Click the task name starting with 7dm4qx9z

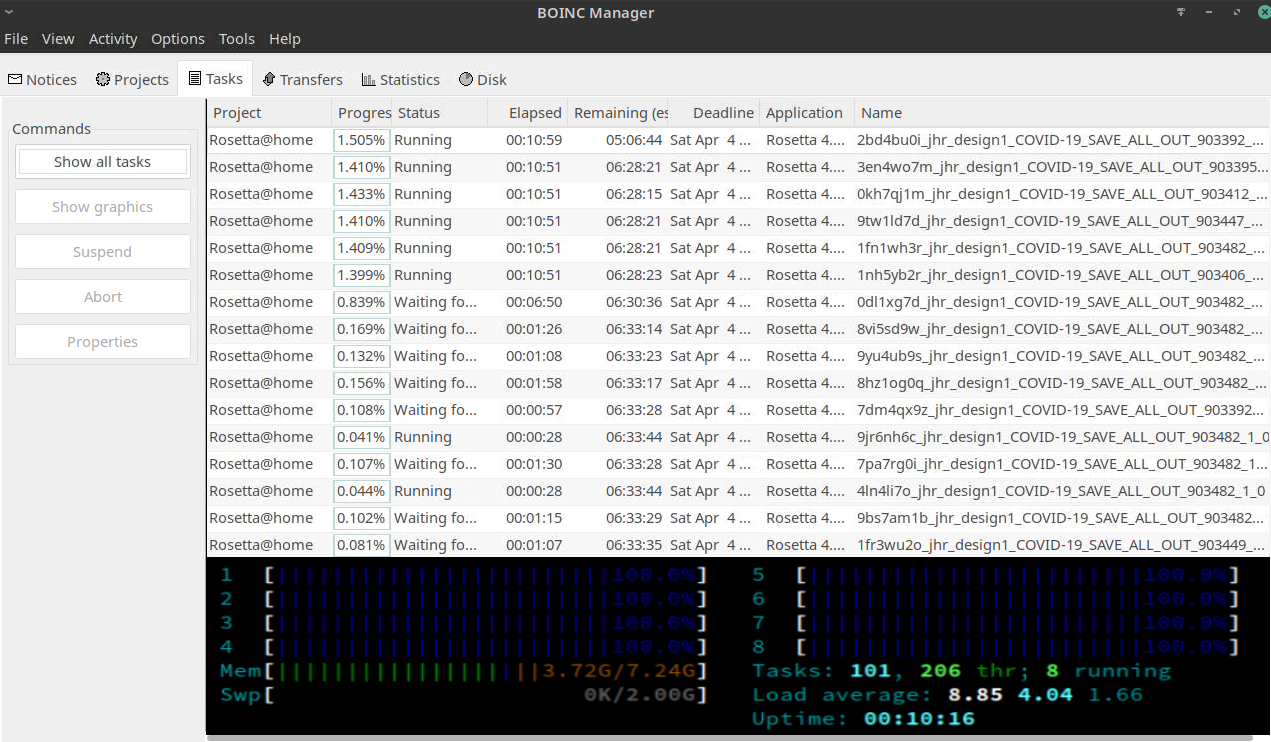pyautogui.click(x=1063, y=410)
